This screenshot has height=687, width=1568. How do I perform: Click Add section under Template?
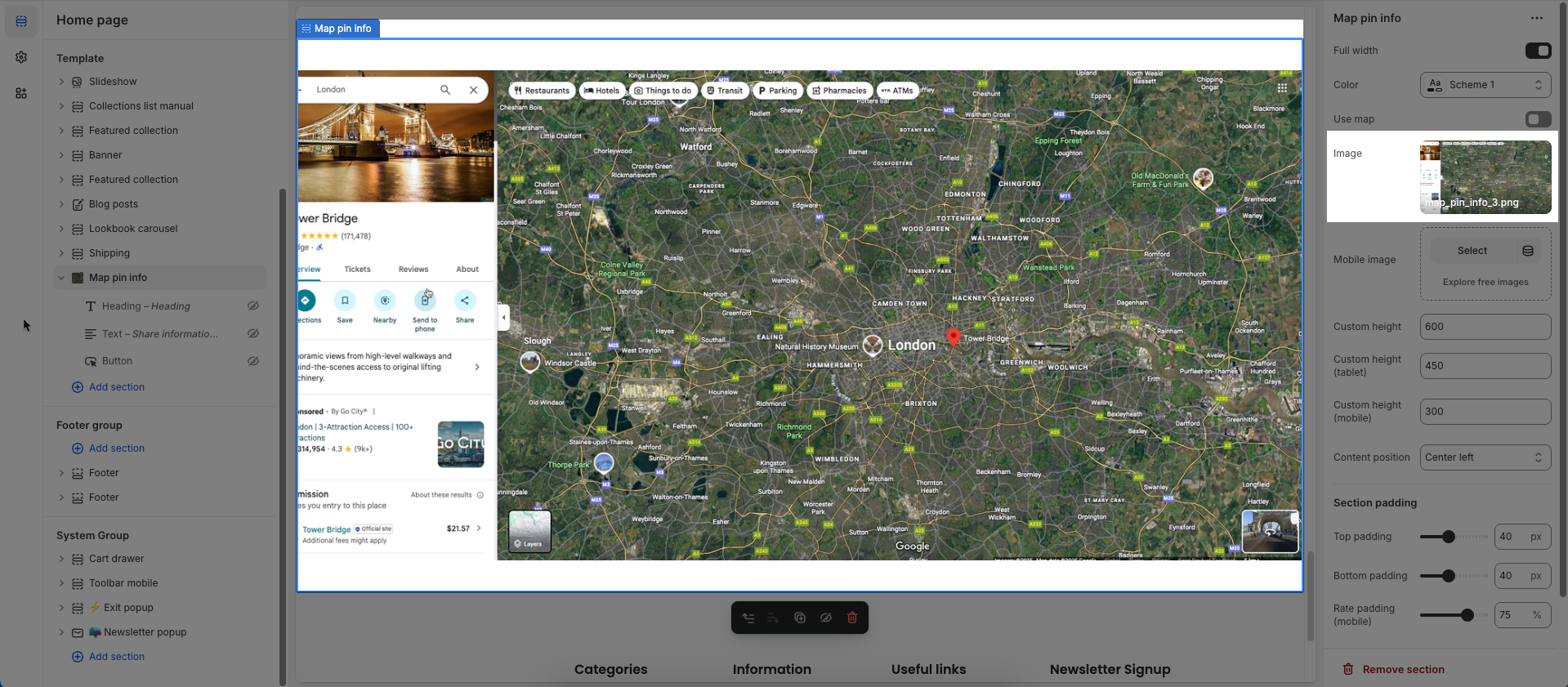[109, 387]
